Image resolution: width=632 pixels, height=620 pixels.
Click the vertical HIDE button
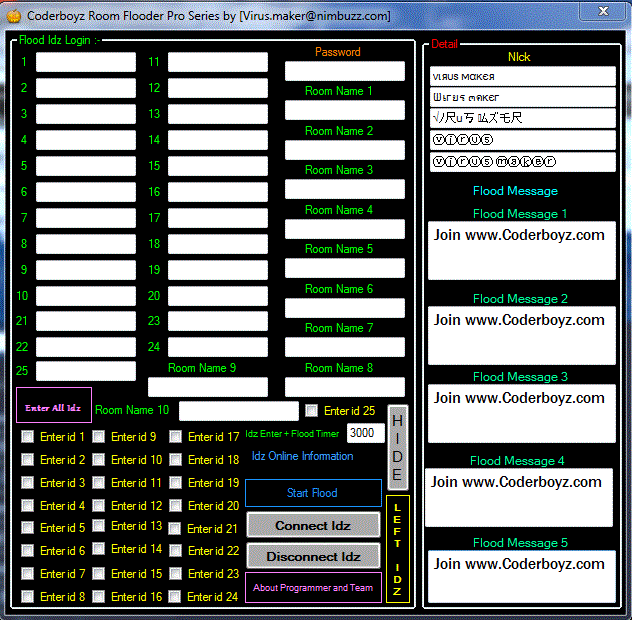(x=397, y=448)
